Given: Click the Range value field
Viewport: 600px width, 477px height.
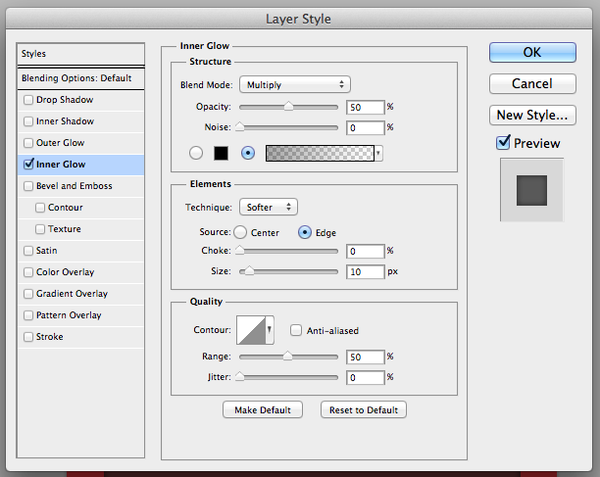Looking at the screenshot, I should coord(365,357).
